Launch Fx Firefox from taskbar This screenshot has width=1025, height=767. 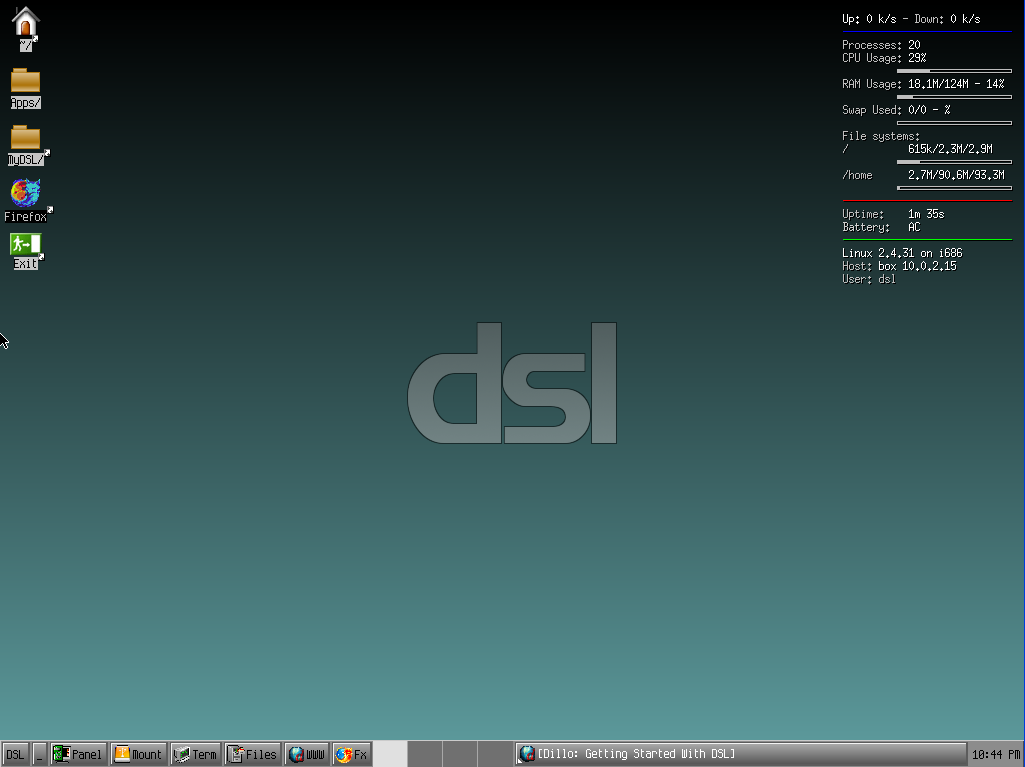[352, 755]
